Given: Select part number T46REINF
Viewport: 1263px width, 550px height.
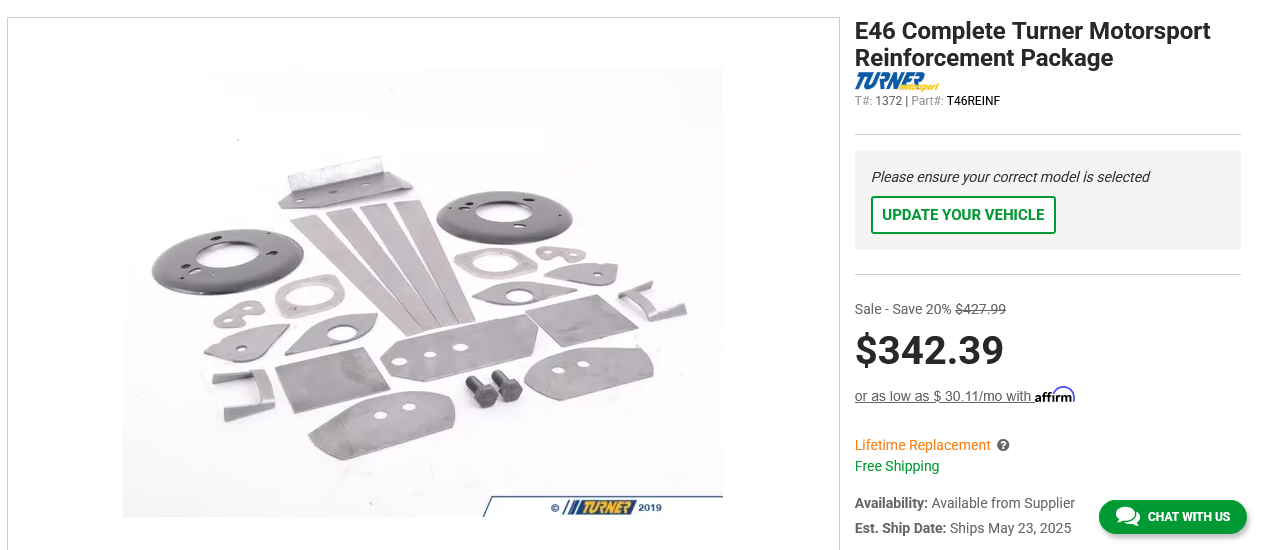Looking at the screenshot, I should [x=973, y=101].
